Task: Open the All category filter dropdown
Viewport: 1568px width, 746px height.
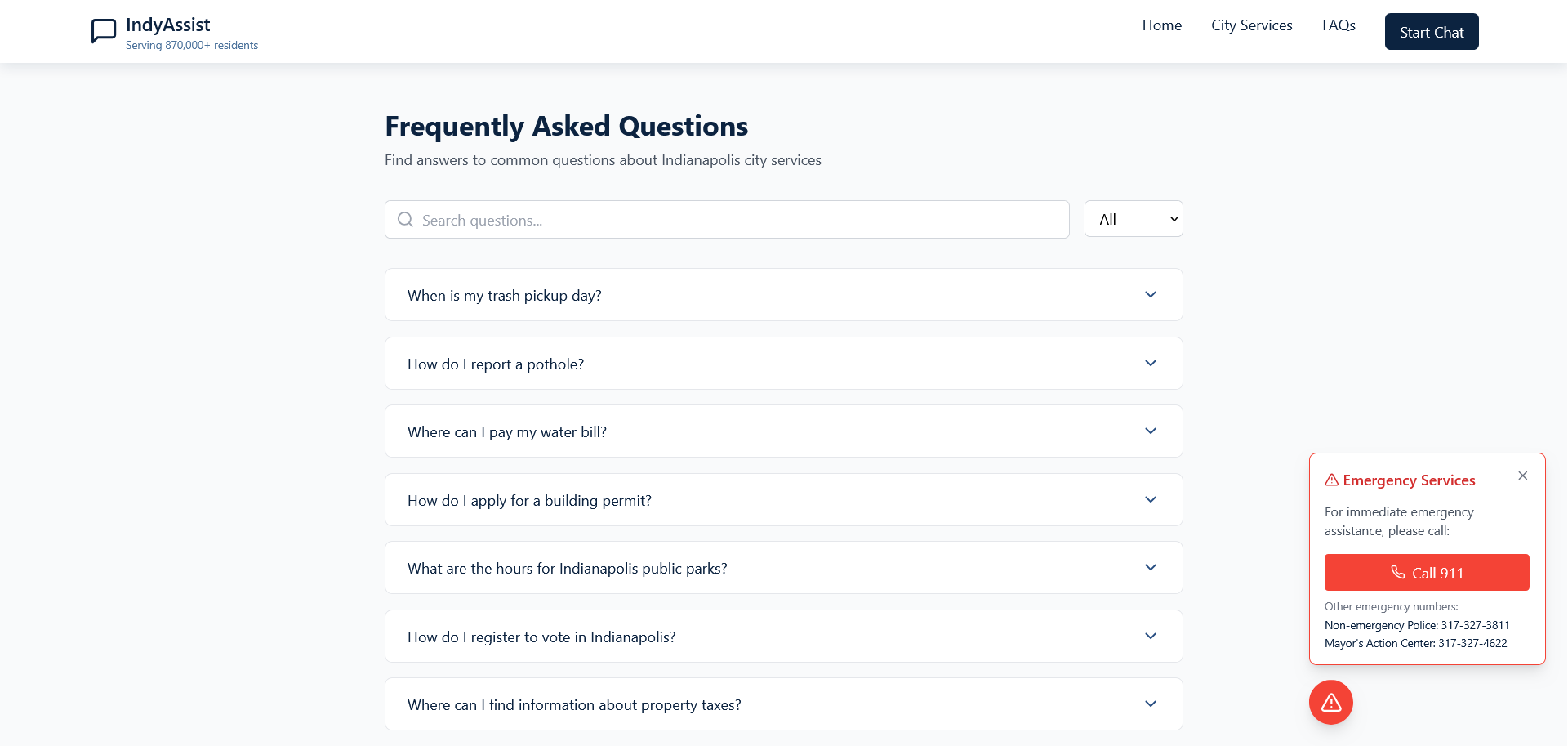Action: (1133, 219)
